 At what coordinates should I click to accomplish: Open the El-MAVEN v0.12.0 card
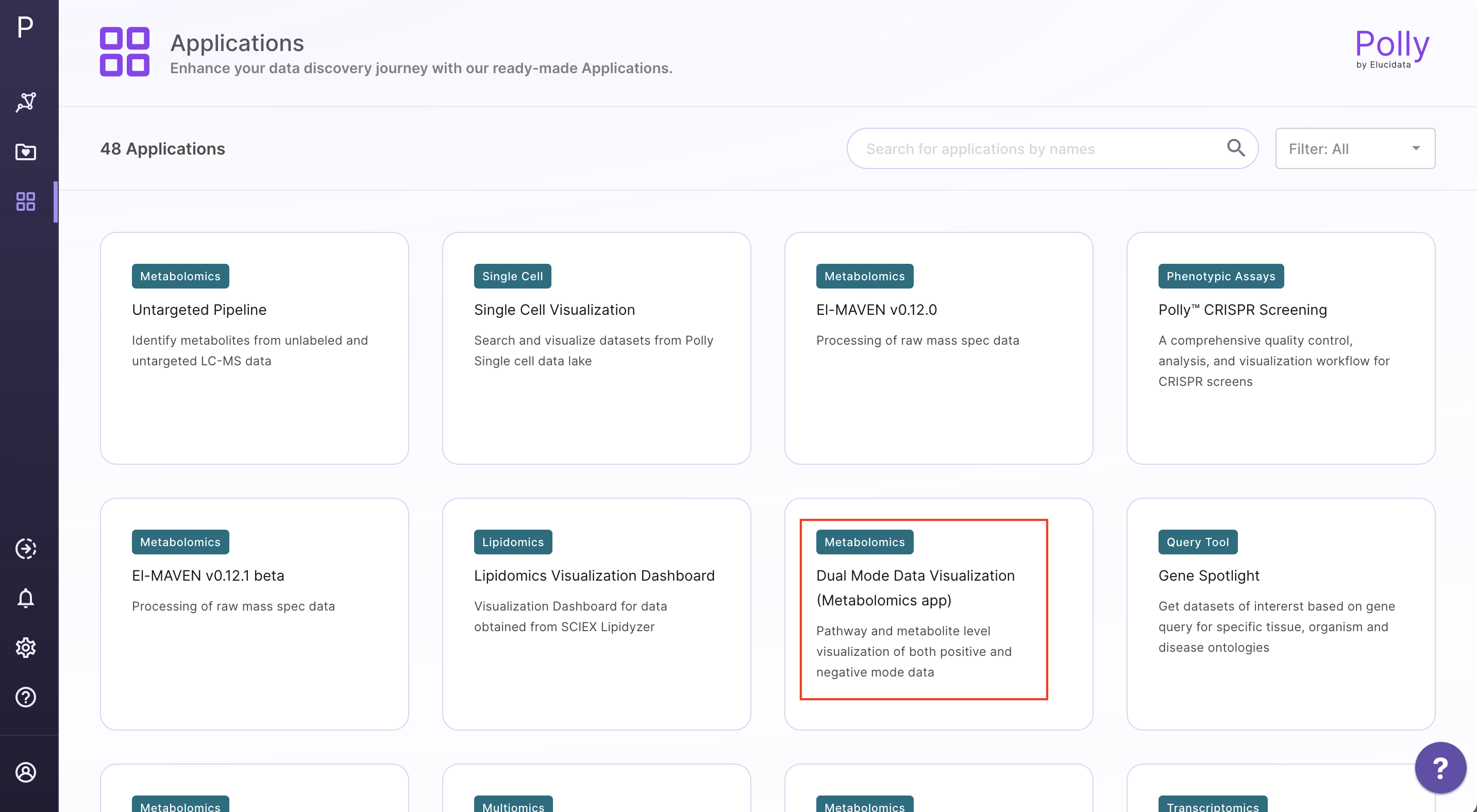[x=938, y=348]
